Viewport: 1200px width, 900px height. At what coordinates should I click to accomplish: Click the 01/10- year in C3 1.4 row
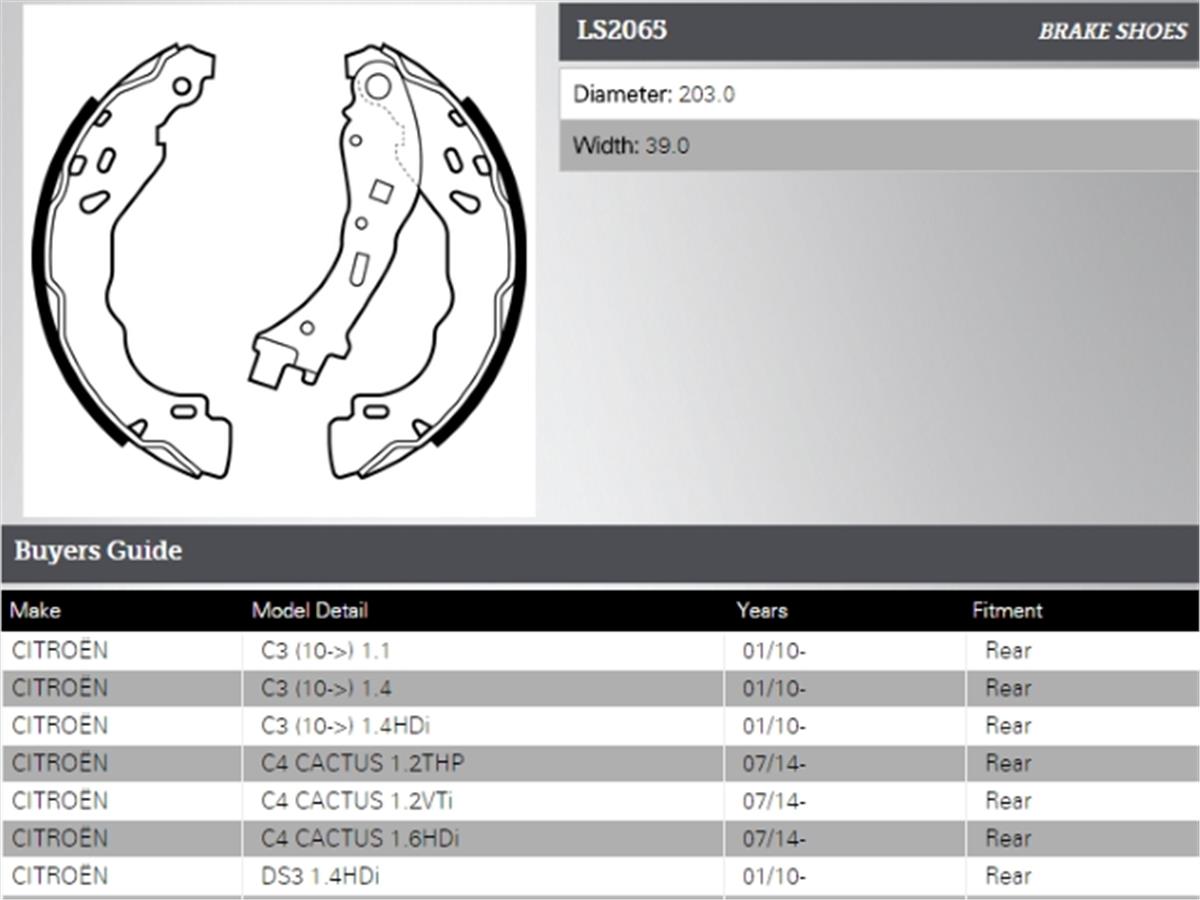tap(774, 688)
